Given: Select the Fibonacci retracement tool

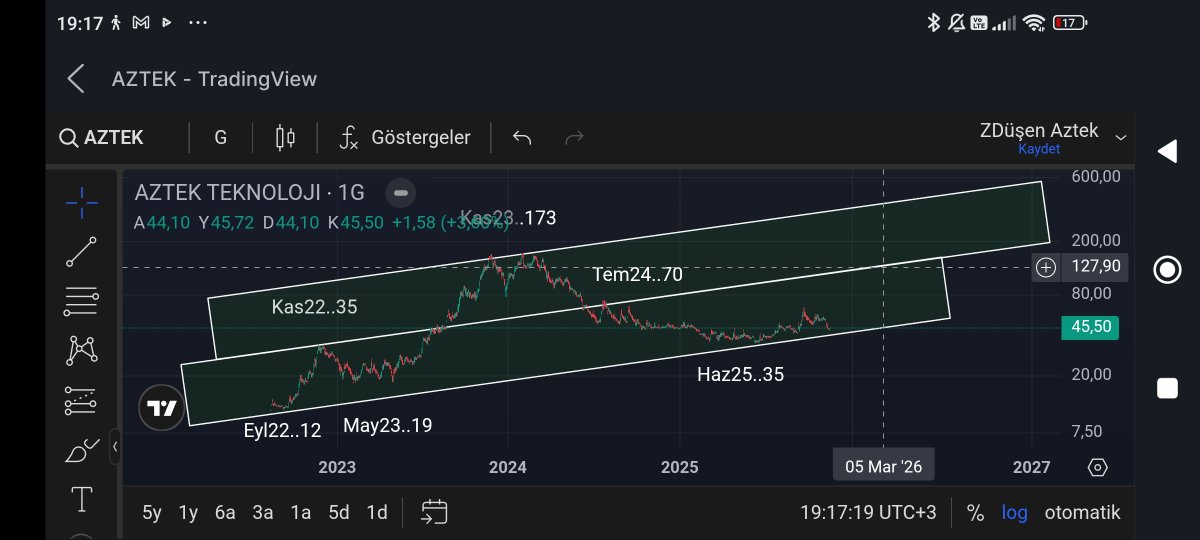Looking at the screenshot, I should (x=81, y=300).
